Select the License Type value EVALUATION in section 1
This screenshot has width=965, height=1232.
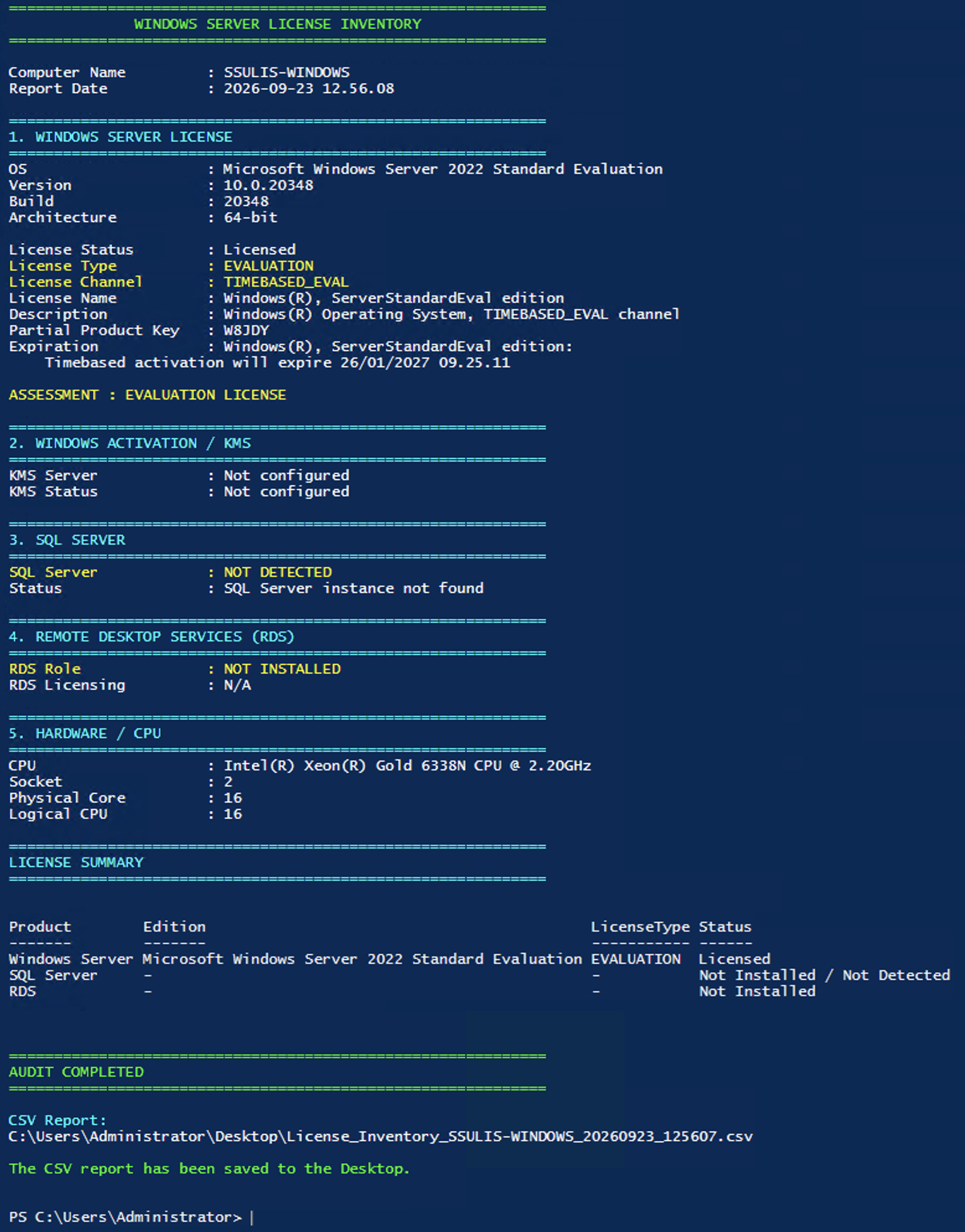[269, 266]
